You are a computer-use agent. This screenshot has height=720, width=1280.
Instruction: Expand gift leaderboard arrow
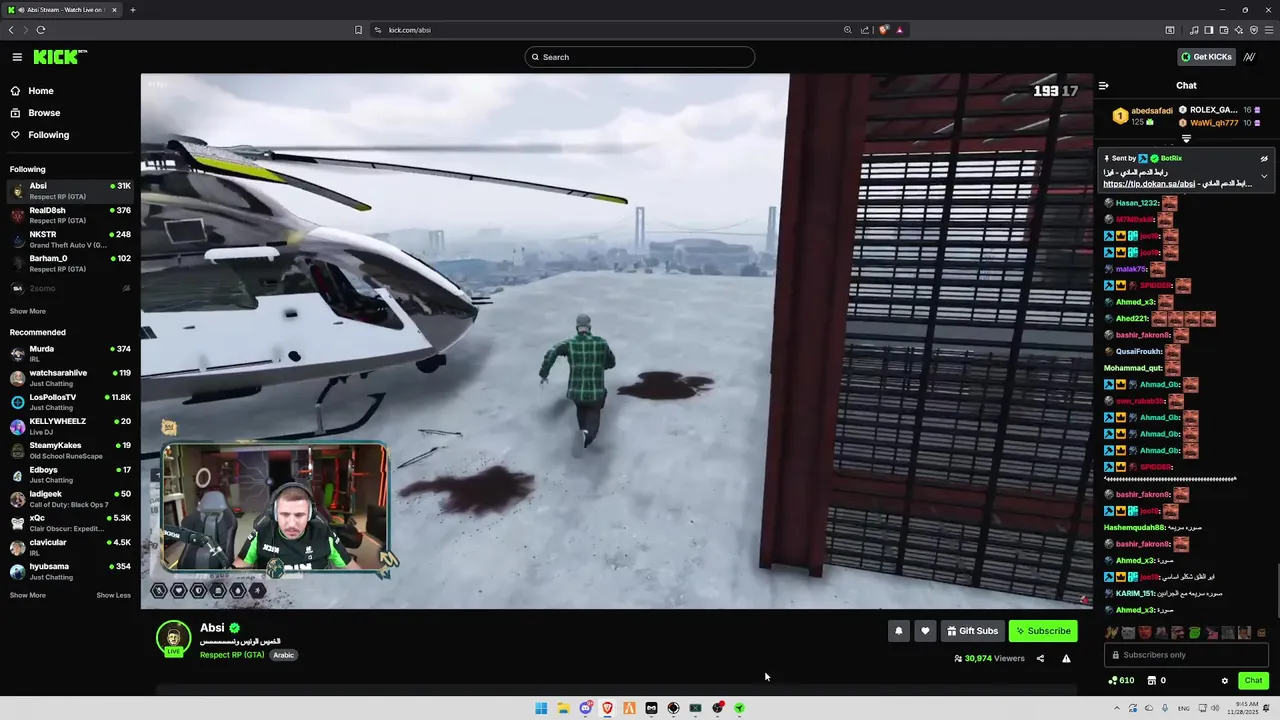tap(1186, 139)
